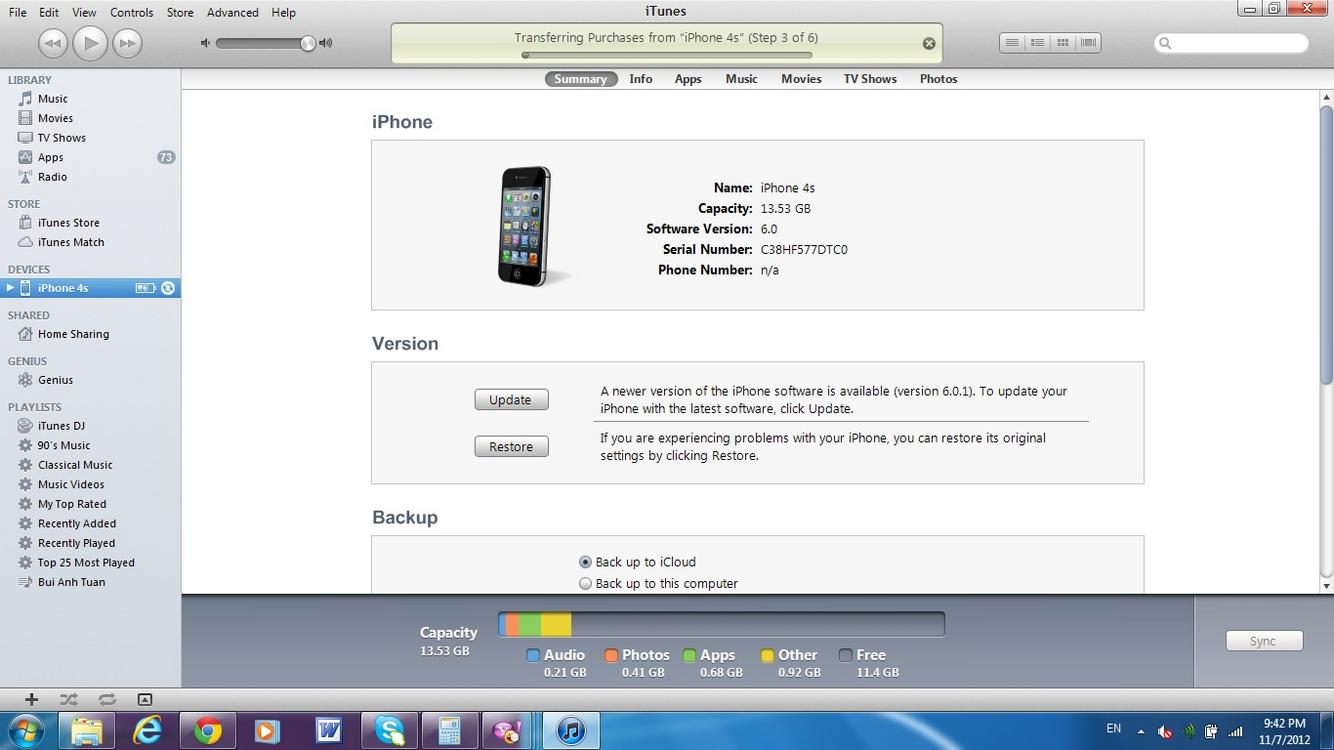The width and height of the screenshot is (1334, 750).
Task: Click the Play button
Action: 90,43
